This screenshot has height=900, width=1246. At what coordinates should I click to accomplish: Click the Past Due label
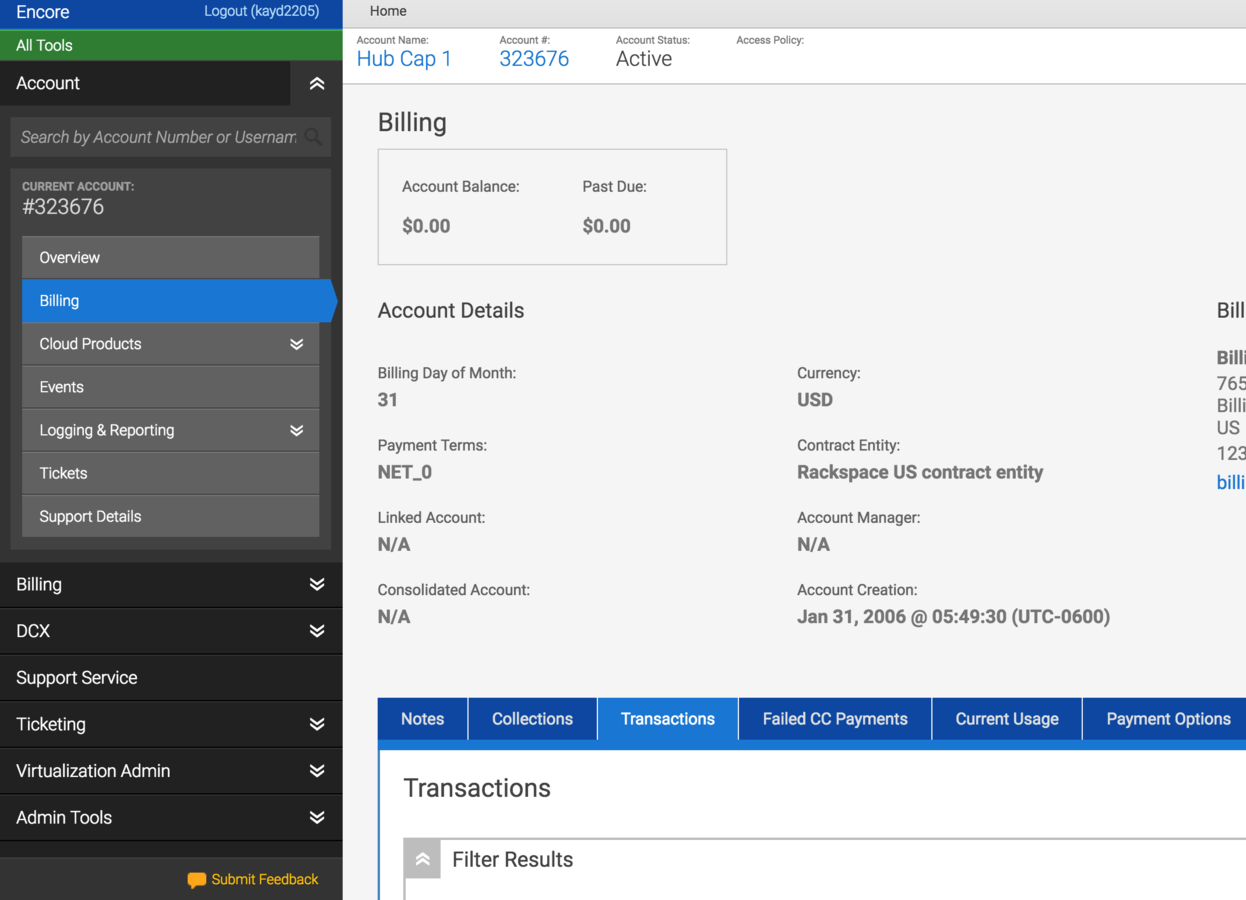point(615,187)
